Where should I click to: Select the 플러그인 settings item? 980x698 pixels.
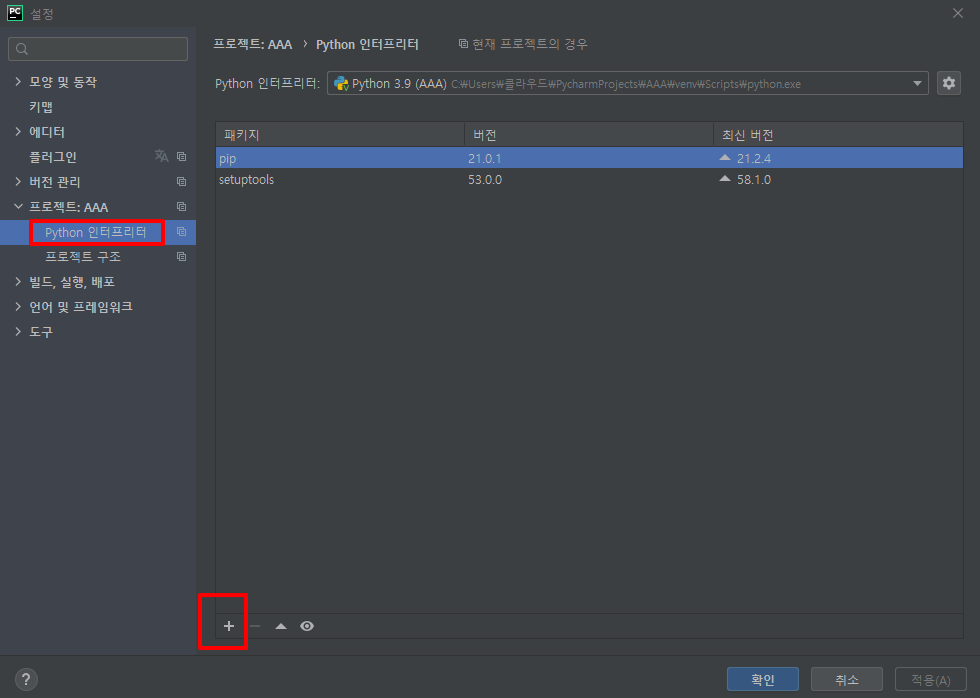52,157
